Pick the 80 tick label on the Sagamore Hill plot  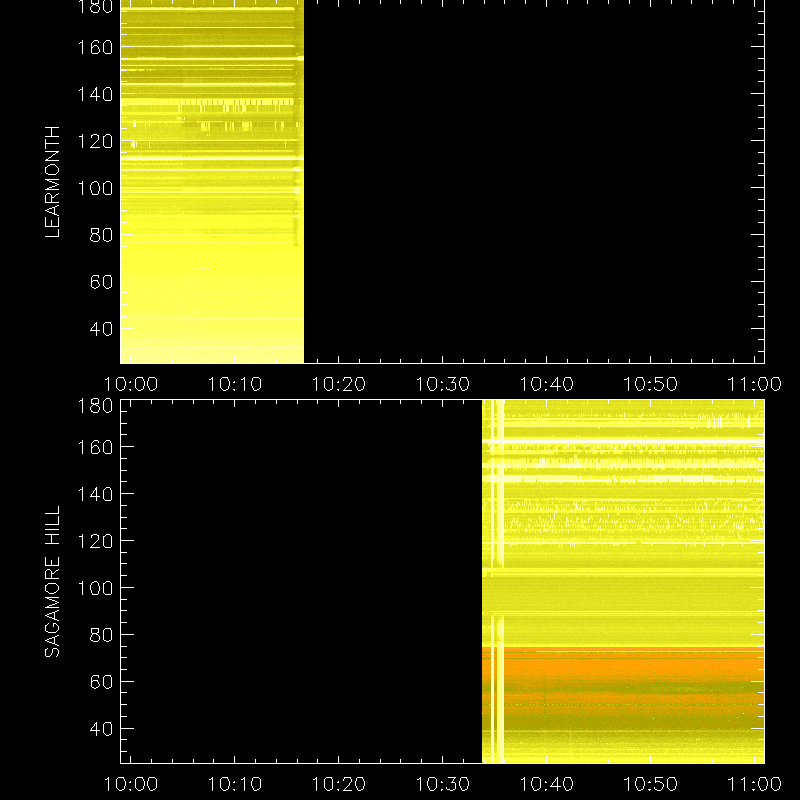pyautogui.click(x=101, y=635)
